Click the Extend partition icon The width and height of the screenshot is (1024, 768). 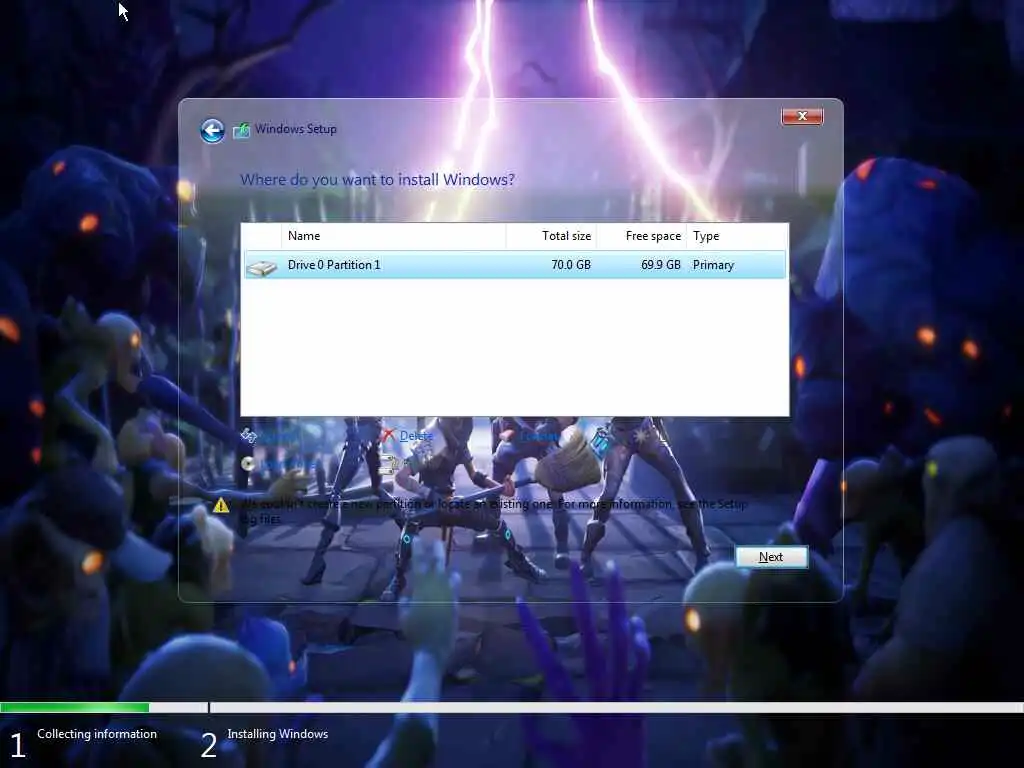388,464
